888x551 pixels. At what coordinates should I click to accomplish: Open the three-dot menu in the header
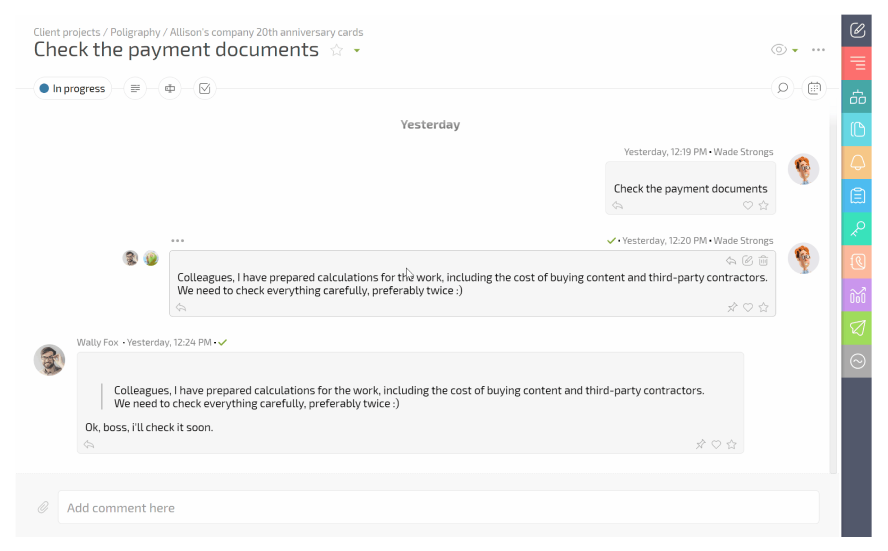(818, 50)
